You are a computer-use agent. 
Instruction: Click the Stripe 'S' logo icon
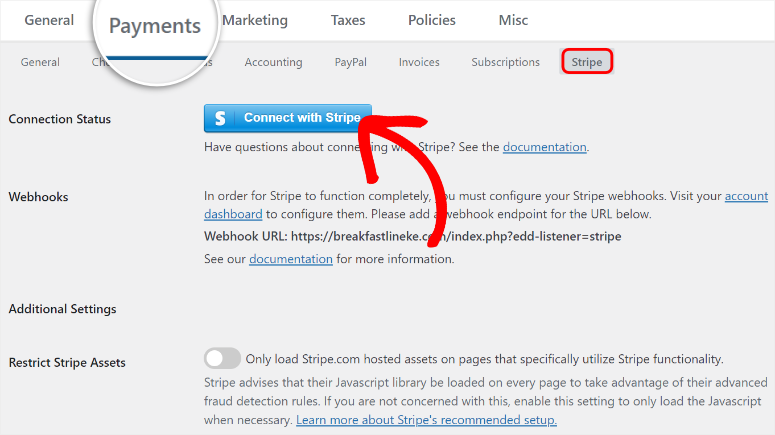tap(220, 118)
